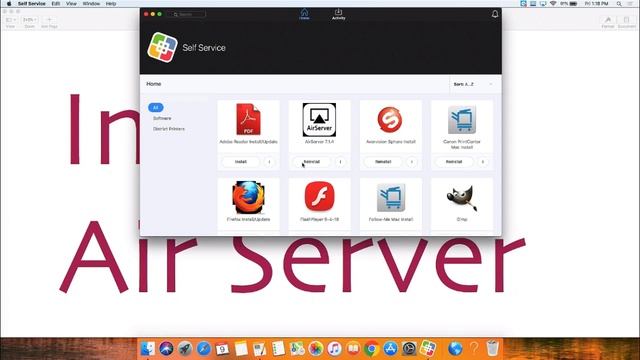
Task: Open System Preferences from the Dock
Action: point(409,349)
